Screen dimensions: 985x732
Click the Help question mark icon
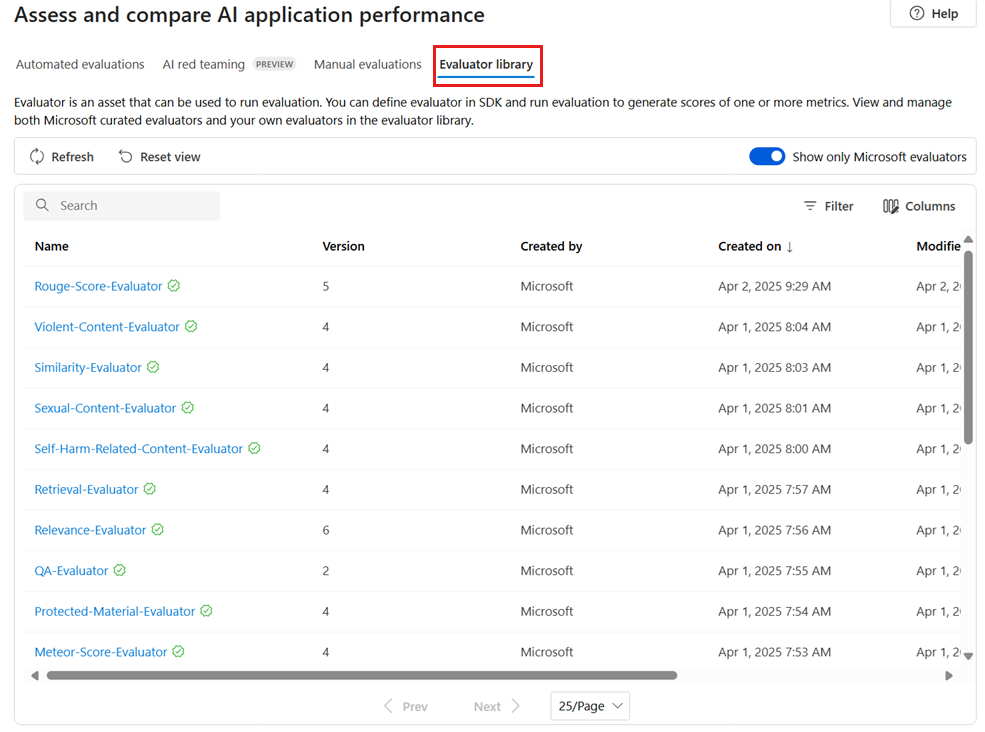tap(917, 13)
